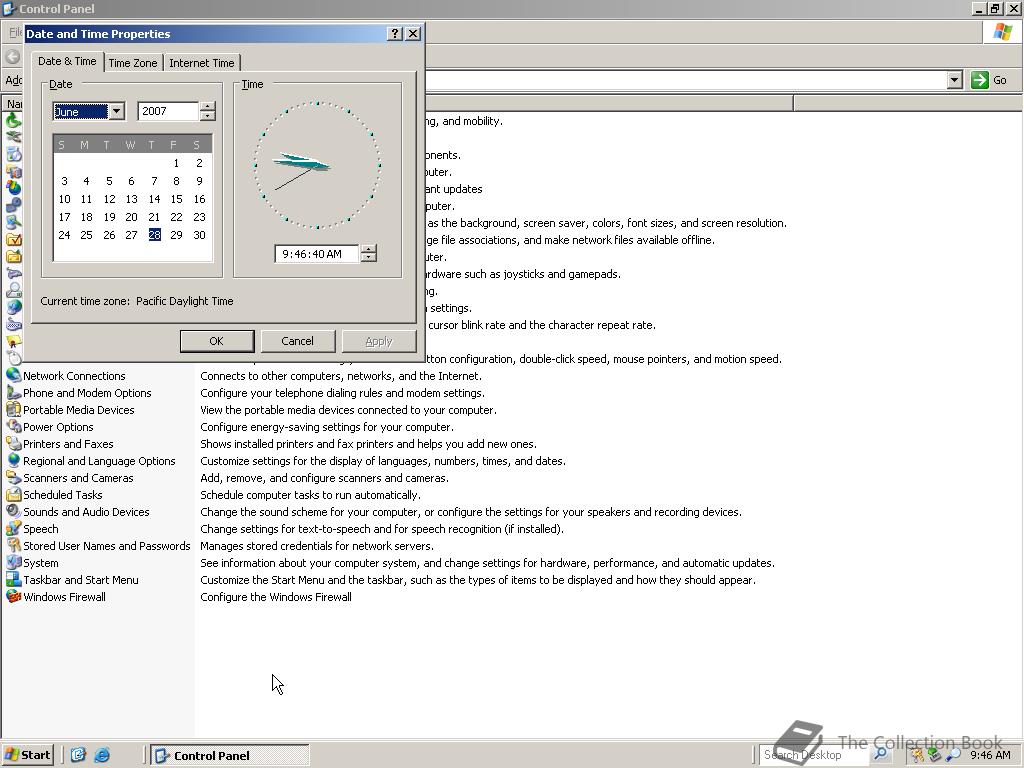Click the Search Desktop magnifier icon
Viewport: 1024px width, 768px height.
(x=880, y=754)
